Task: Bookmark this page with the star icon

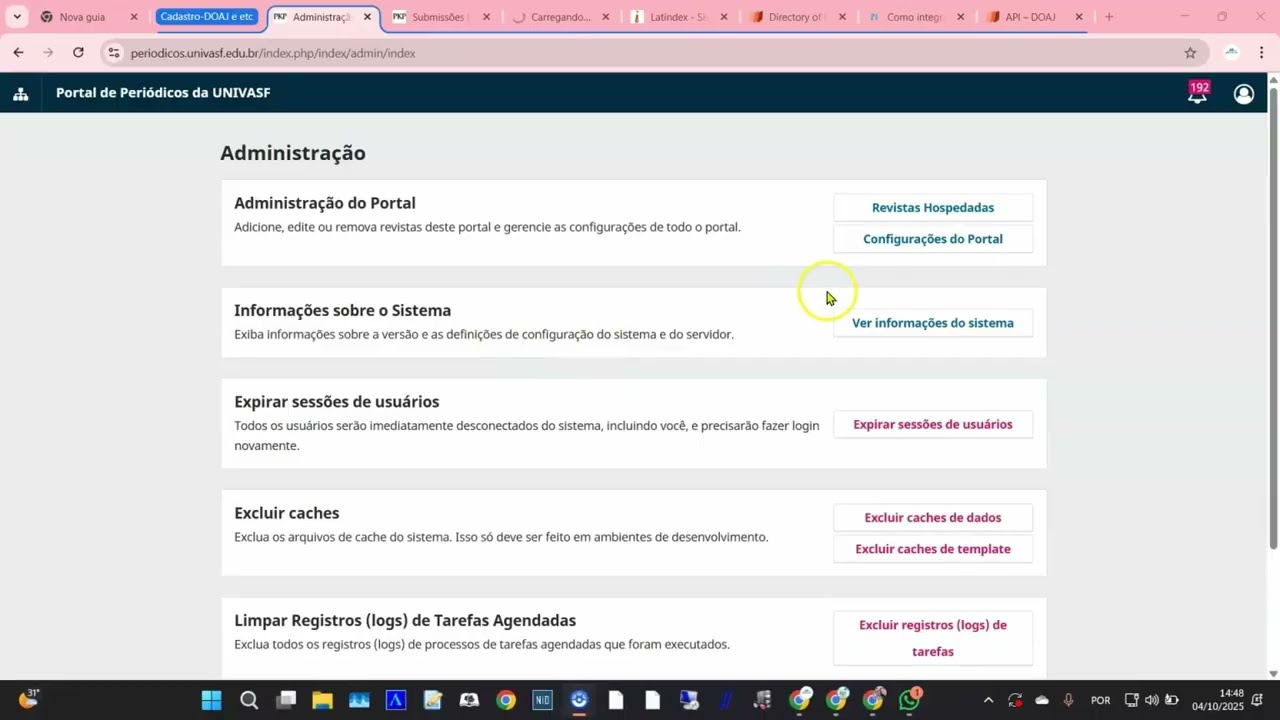Action: pyautogui.click(x=1190, y=53)
